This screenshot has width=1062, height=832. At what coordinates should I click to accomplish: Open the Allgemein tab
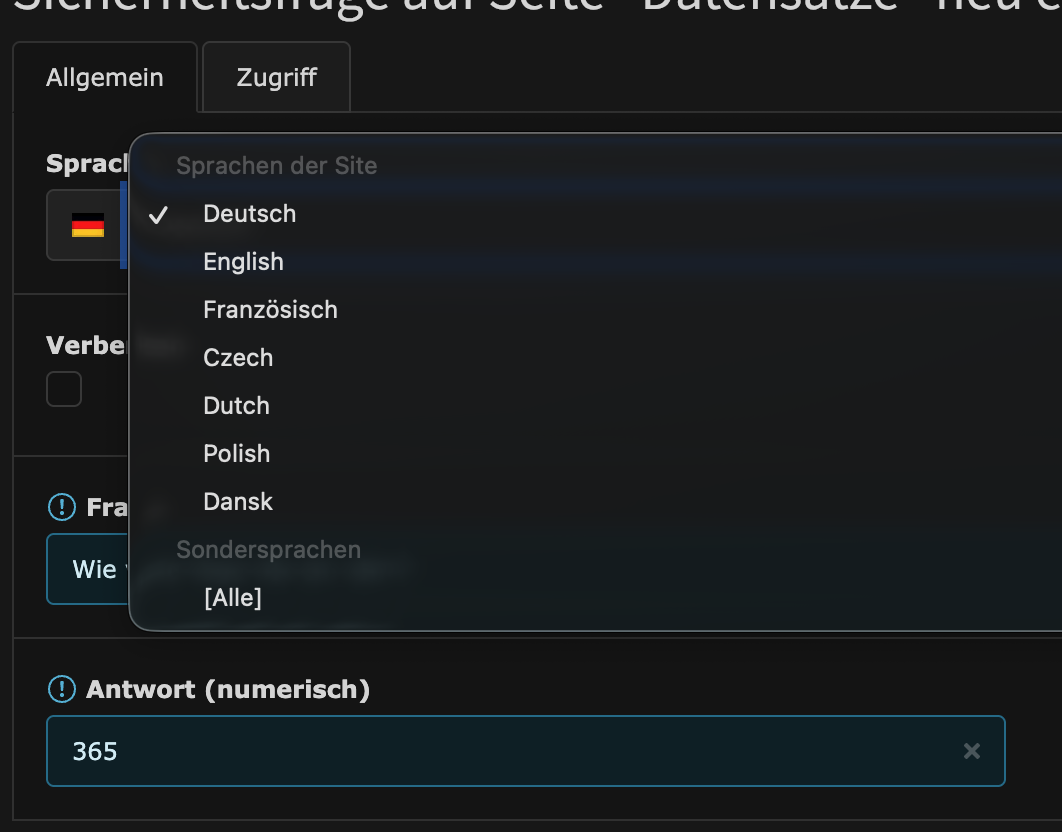coord(105,77)
